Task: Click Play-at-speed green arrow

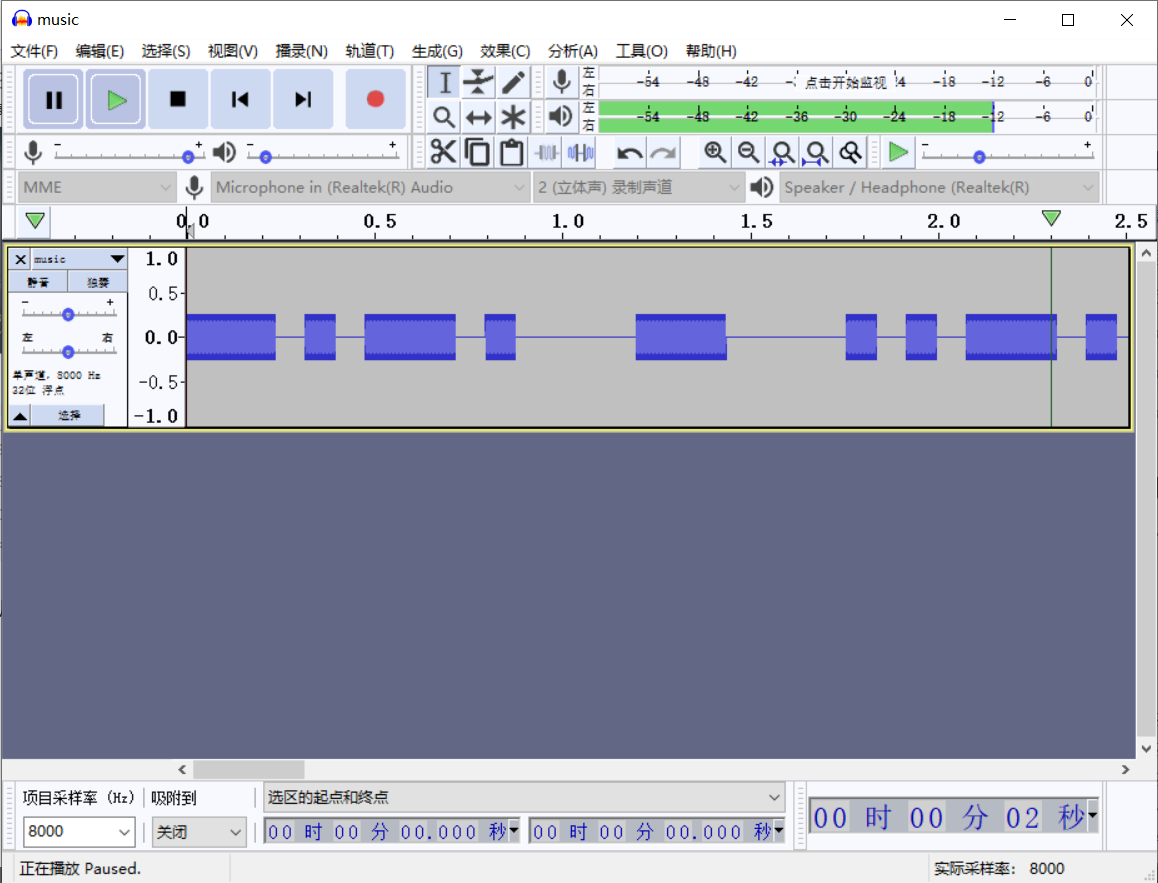Action: pyautogui.click(x=898, y=152)
